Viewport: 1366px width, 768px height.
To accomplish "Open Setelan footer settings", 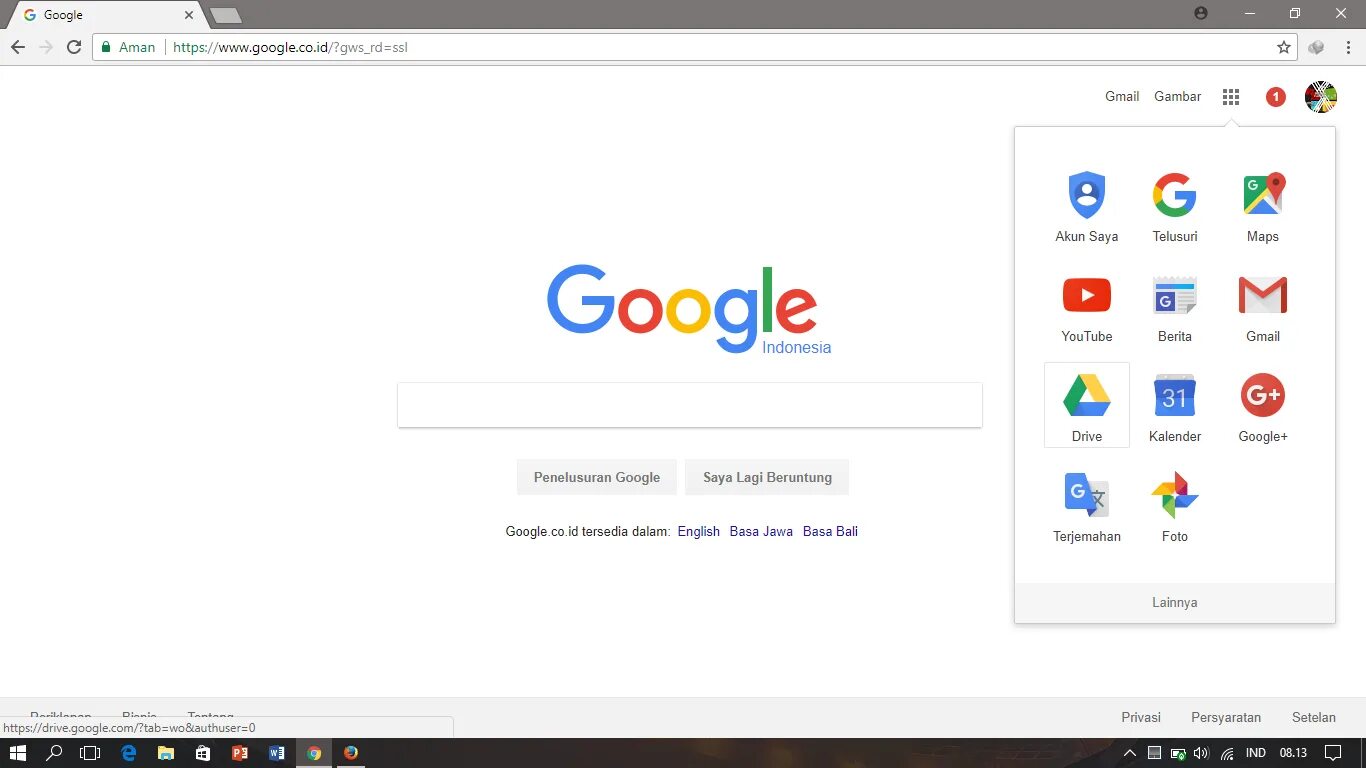I will 1314,717.
